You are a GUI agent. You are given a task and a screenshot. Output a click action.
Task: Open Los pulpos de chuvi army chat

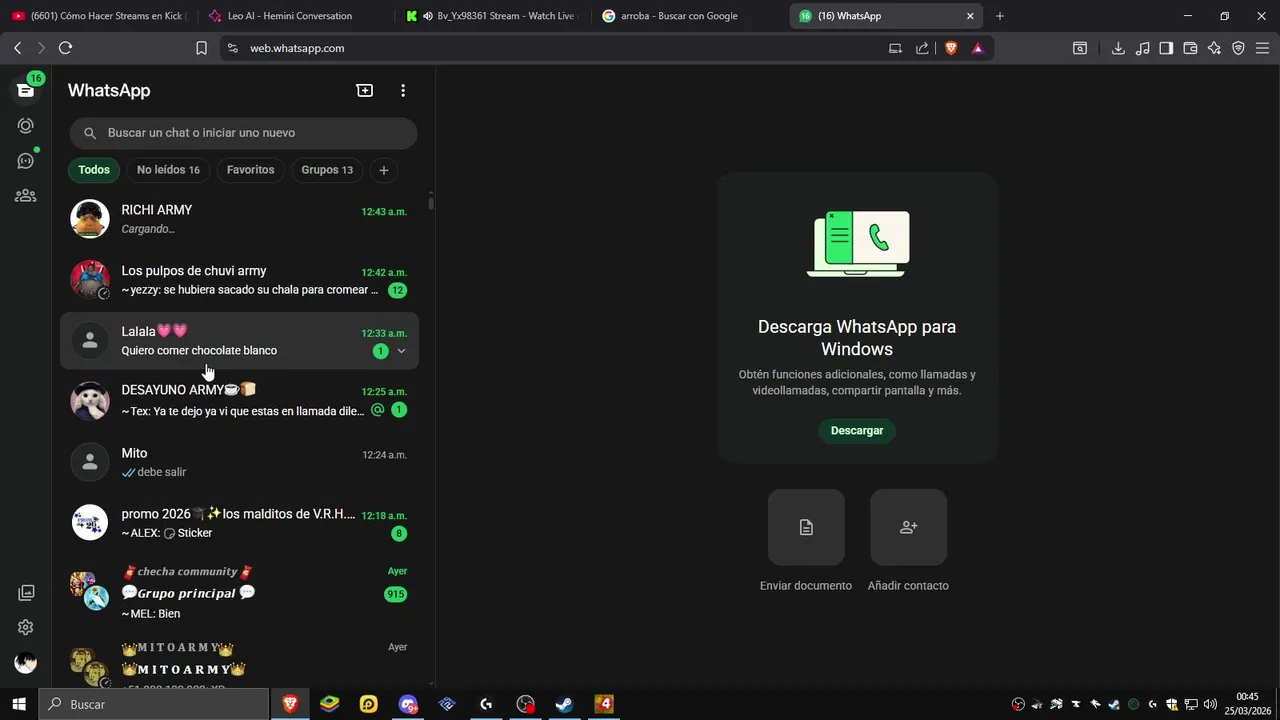click(240, 280)
